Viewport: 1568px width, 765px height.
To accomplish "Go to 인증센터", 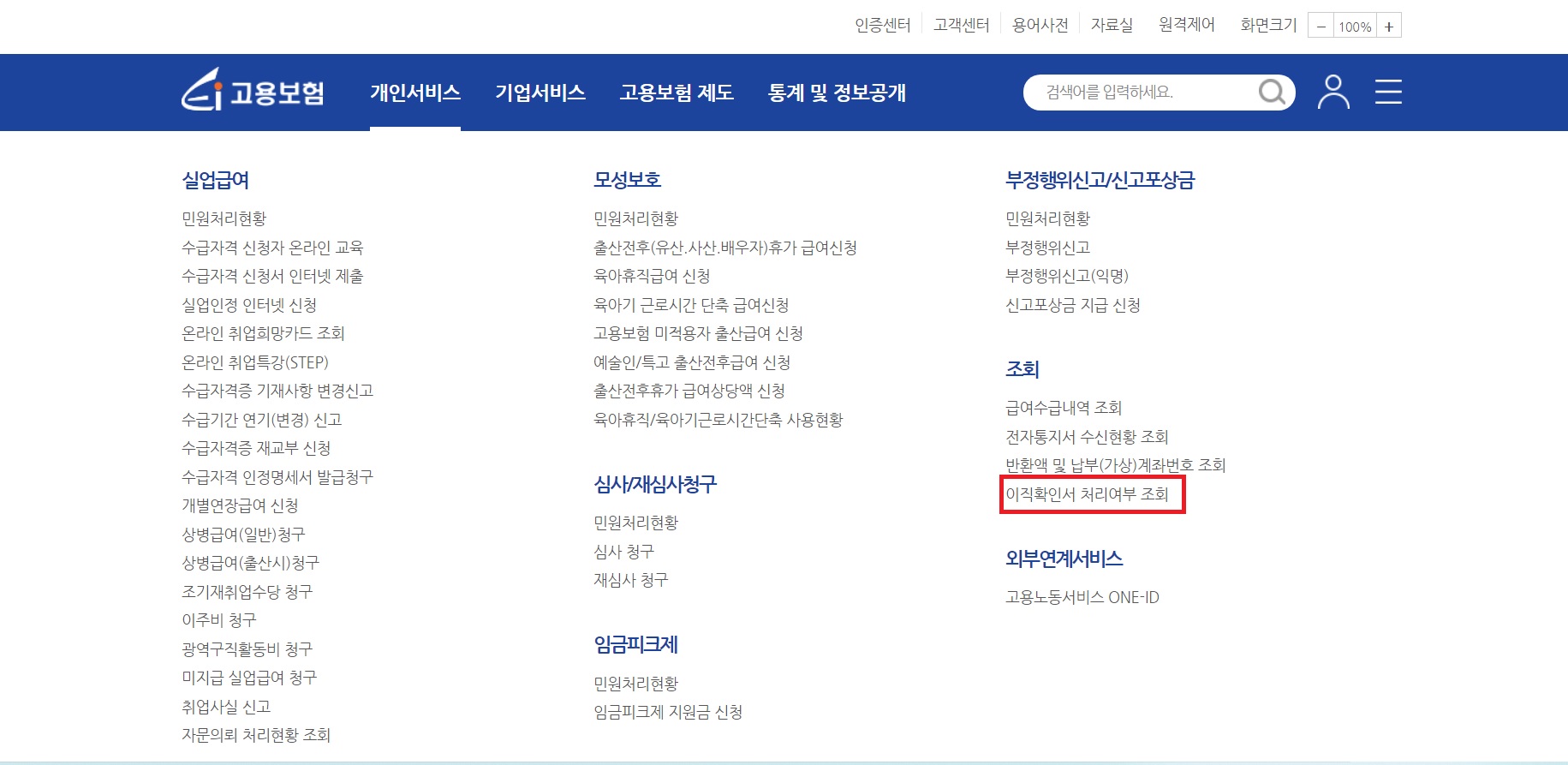I will coord(882,26).
